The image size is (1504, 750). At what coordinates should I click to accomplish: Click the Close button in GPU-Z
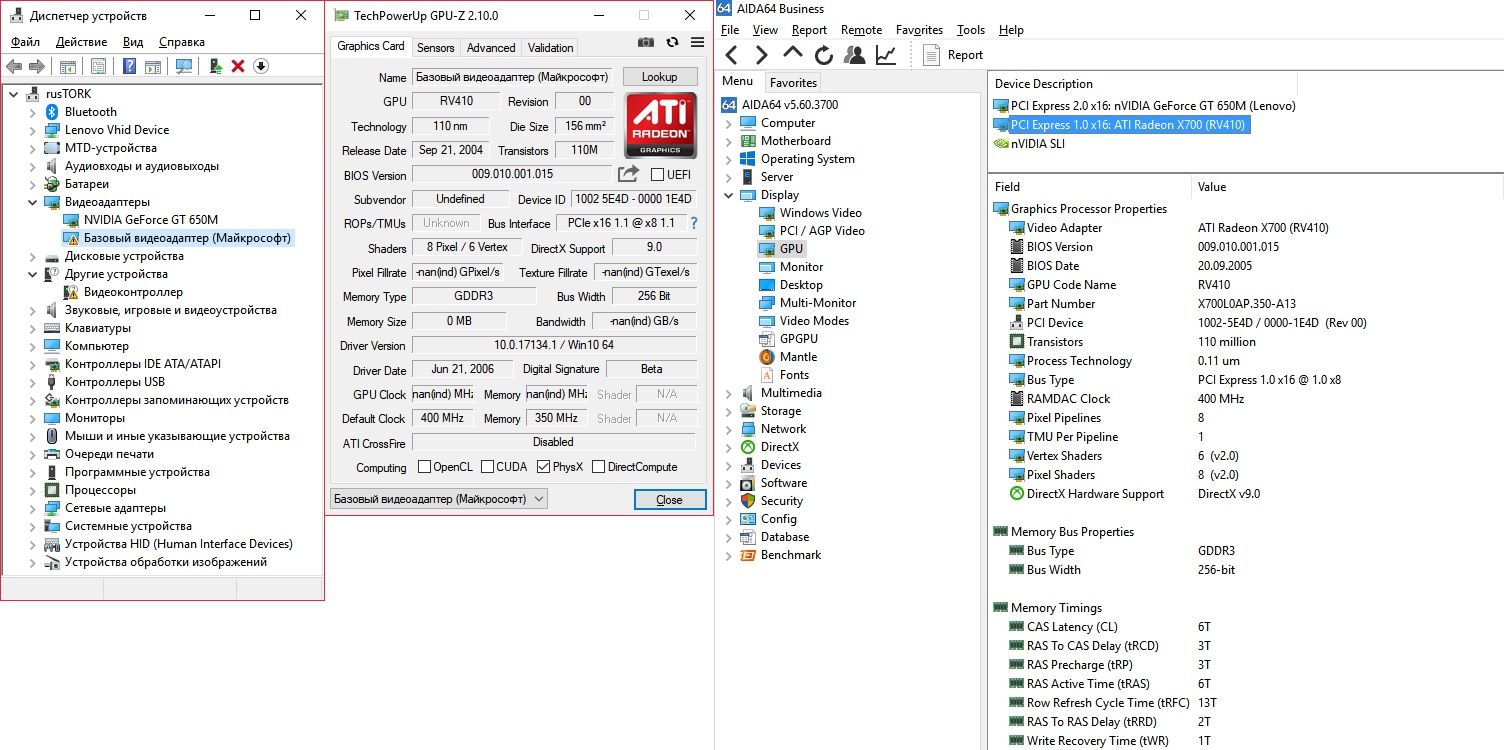point(669,499)
